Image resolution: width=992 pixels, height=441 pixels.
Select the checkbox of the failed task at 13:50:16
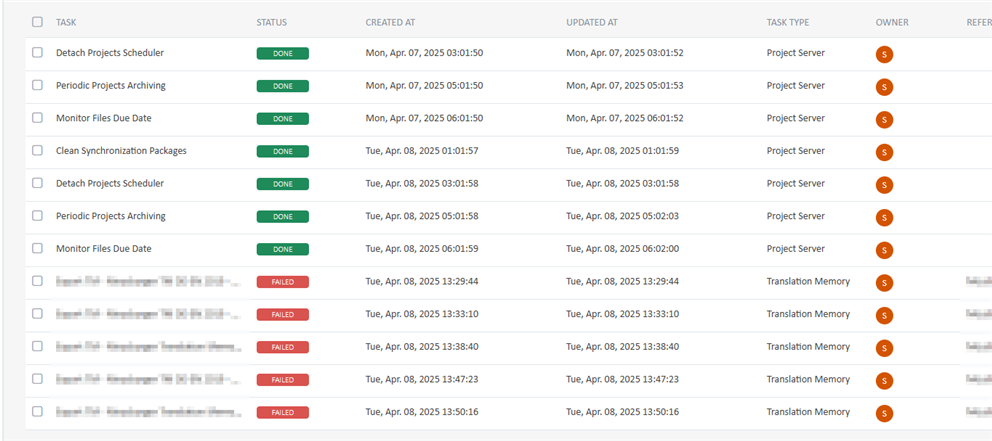pyautogui.click(x=37, y=411)
